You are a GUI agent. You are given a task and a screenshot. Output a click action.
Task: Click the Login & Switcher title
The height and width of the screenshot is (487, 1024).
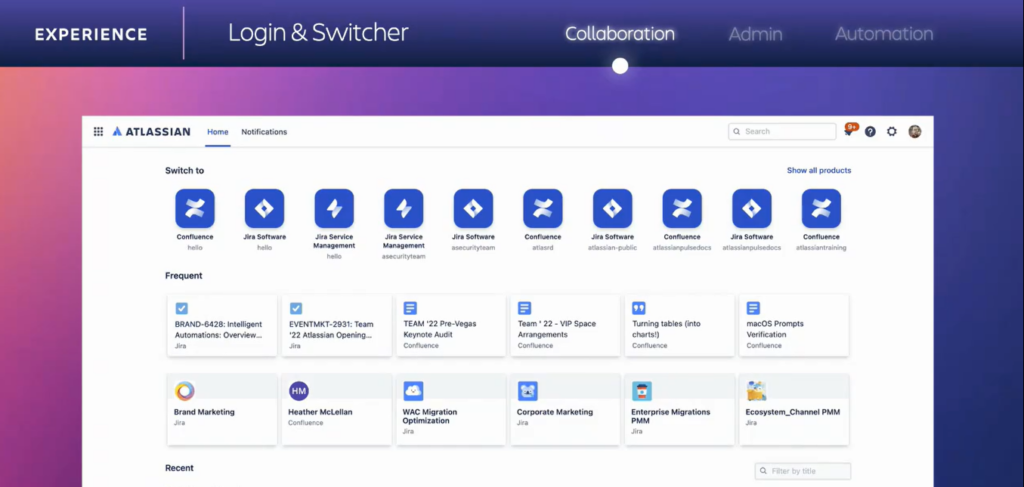[318, 33]
